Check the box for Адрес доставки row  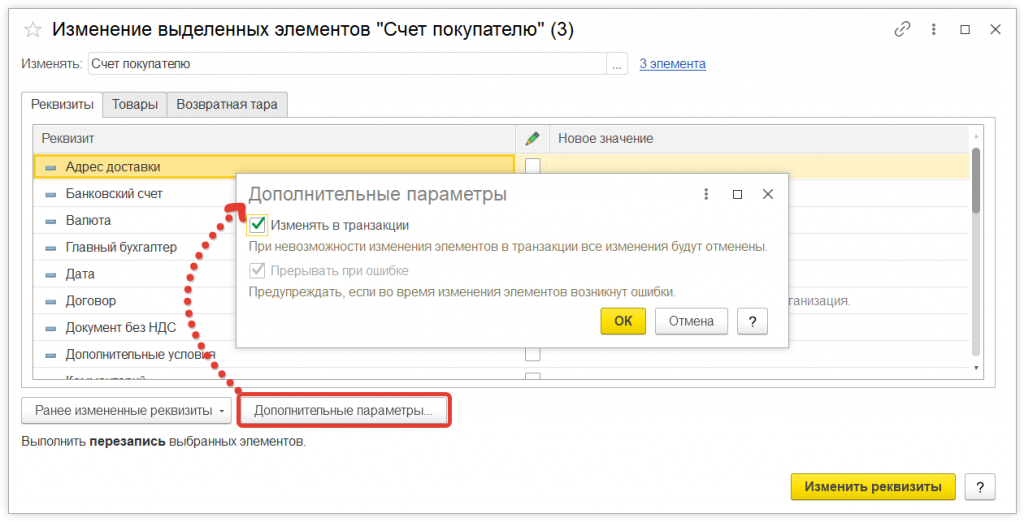pos(532,166)
